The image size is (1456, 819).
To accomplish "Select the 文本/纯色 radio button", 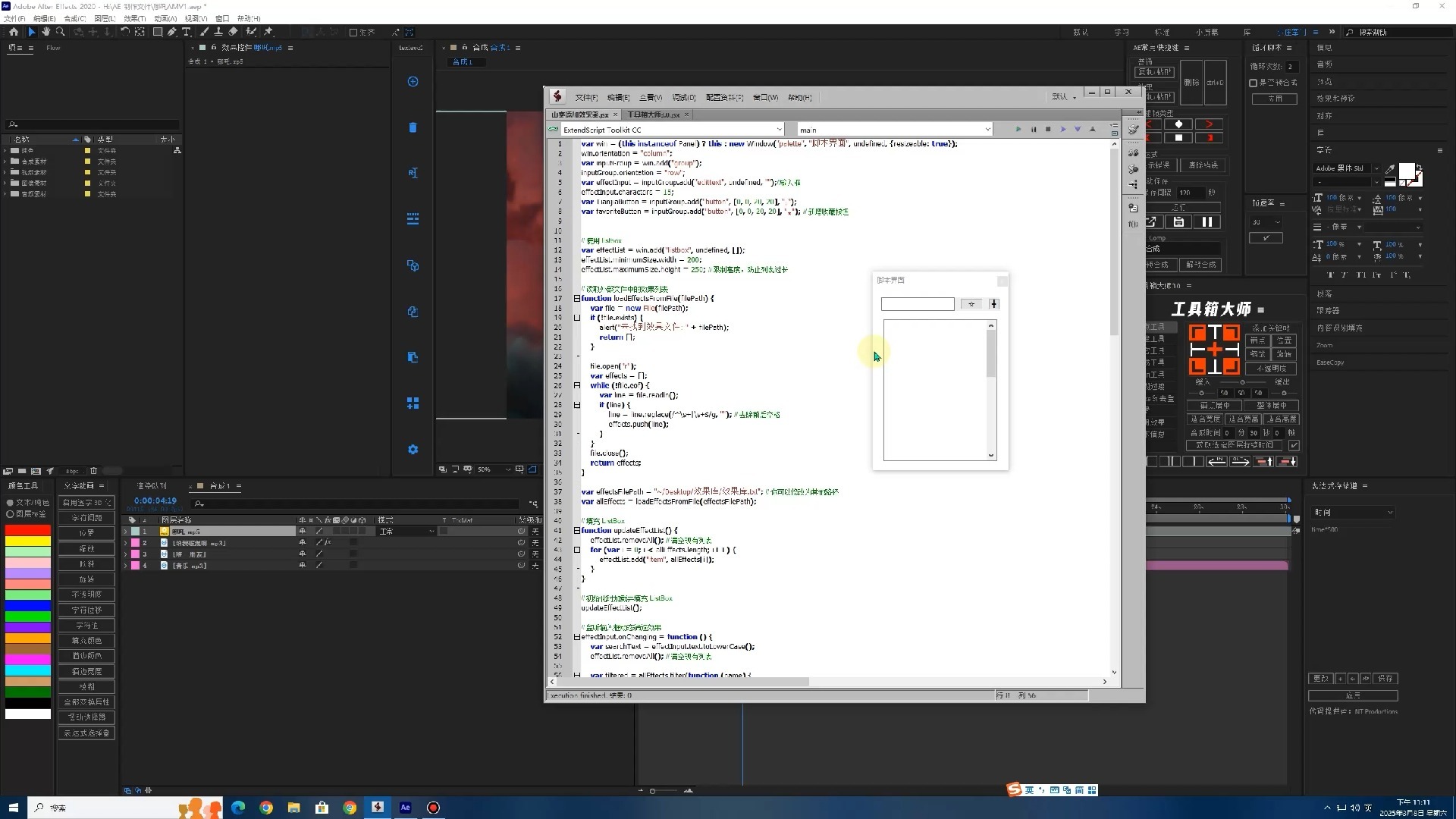I will (x=11, y=502).
